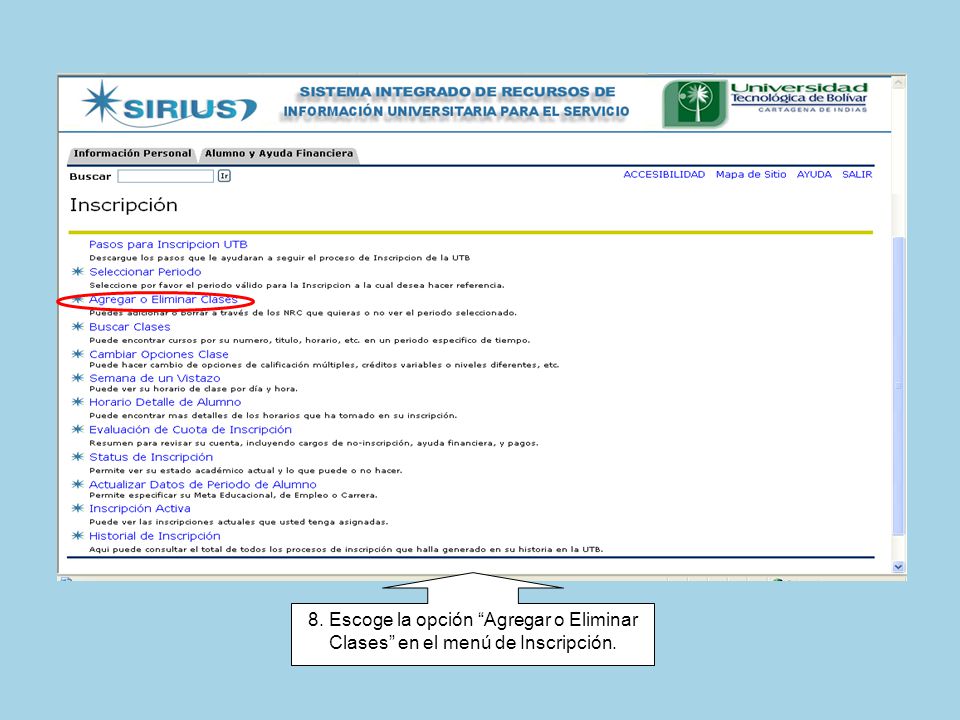Click star bullet beside Inscripción Activa
960x720 pixels.
[x=78, y=508]
